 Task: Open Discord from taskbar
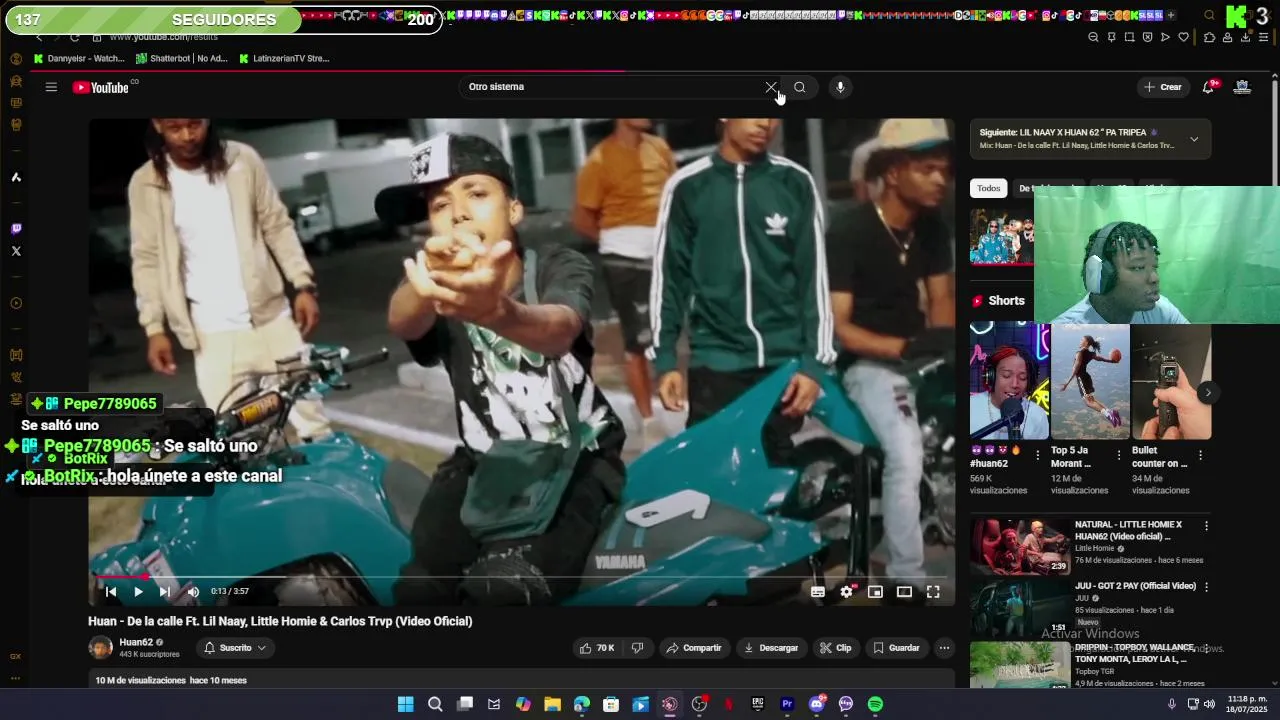pyautogui.click(x=817, y=704)
